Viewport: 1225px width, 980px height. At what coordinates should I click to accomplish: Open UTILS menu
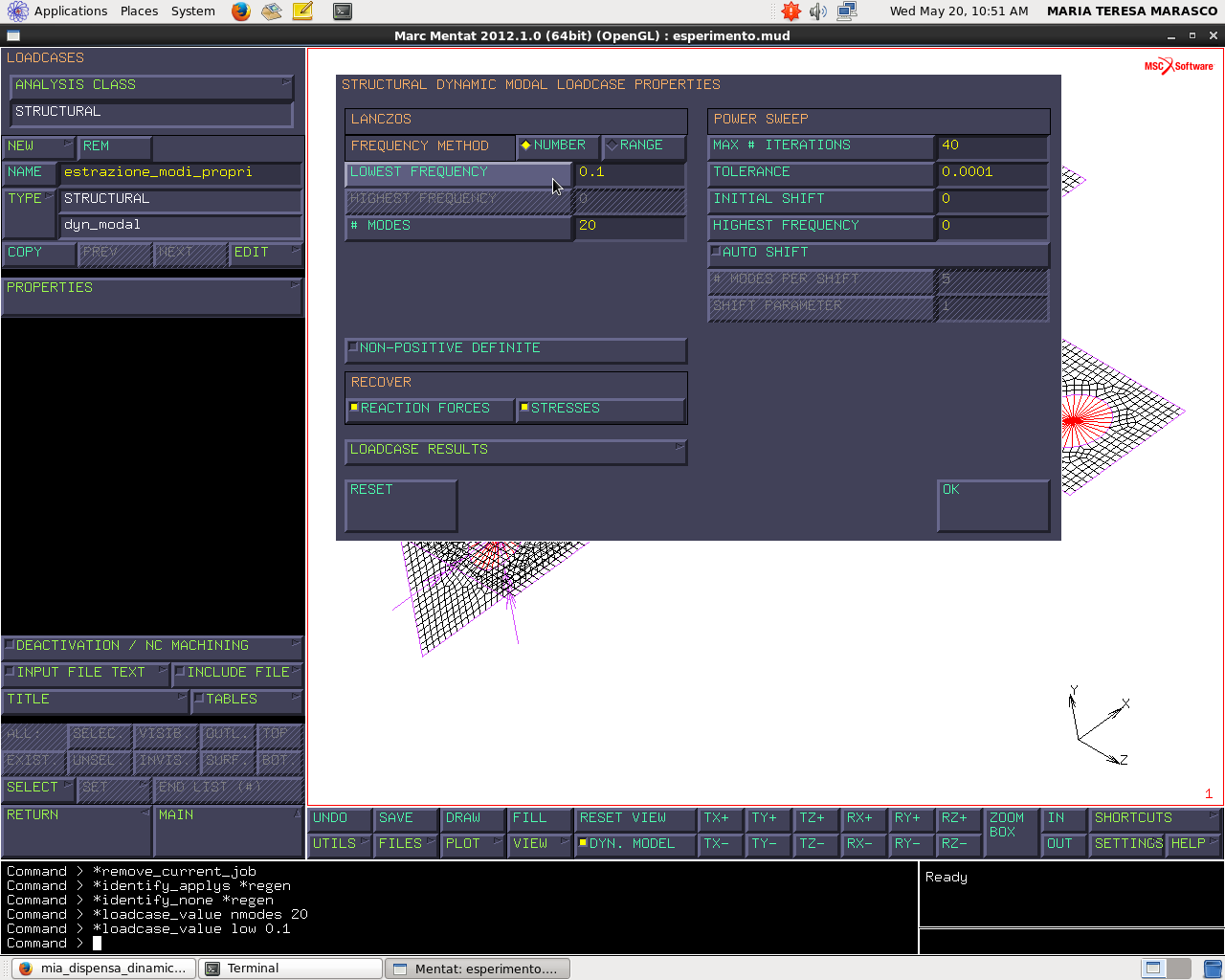(x=341, y=845)
